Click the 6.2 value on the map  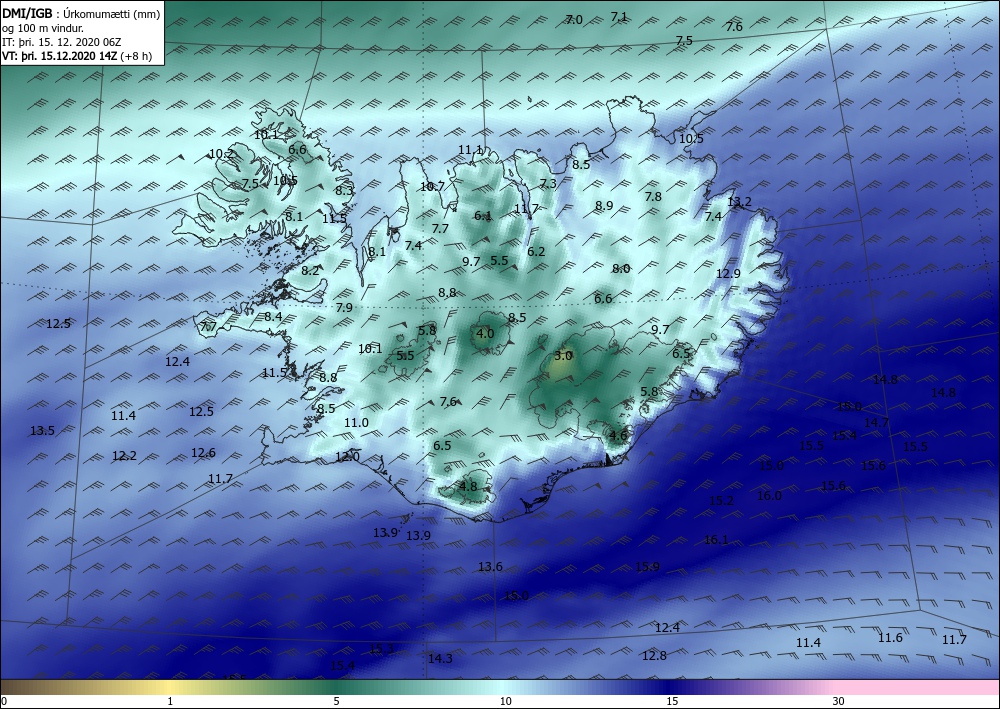coord(536,252)
